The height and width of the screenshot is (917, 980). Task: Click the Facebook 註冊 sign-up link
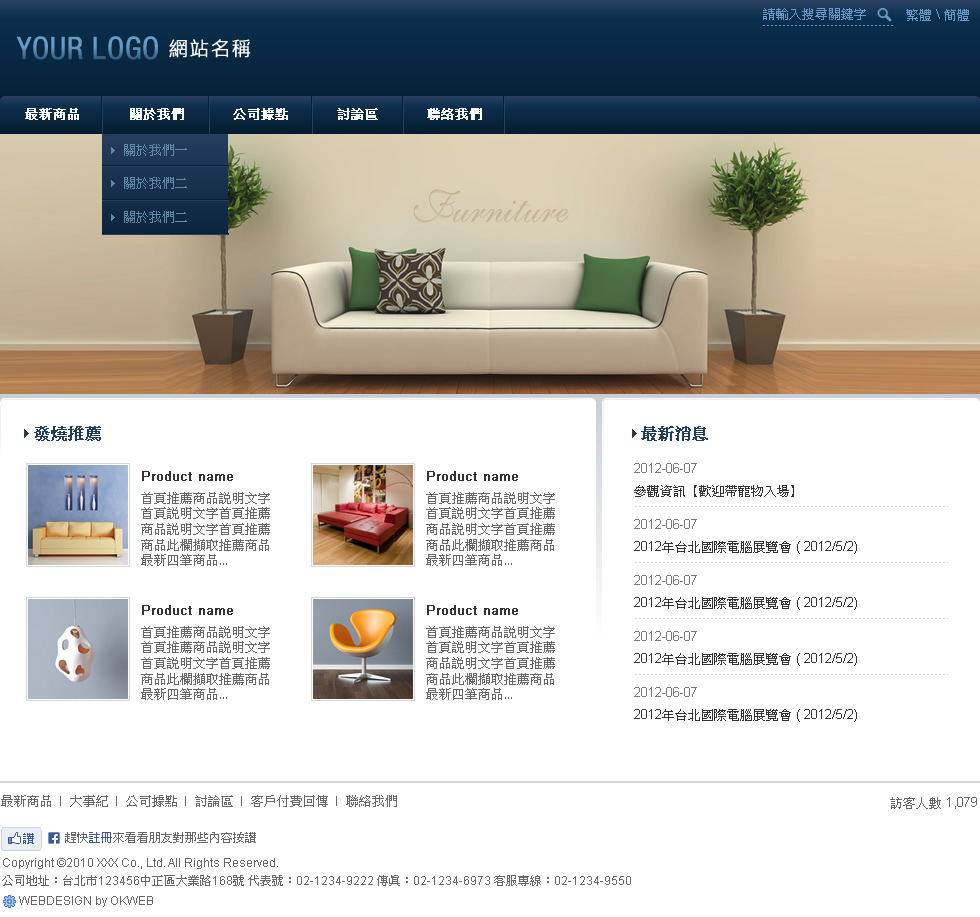click(100, 838)
